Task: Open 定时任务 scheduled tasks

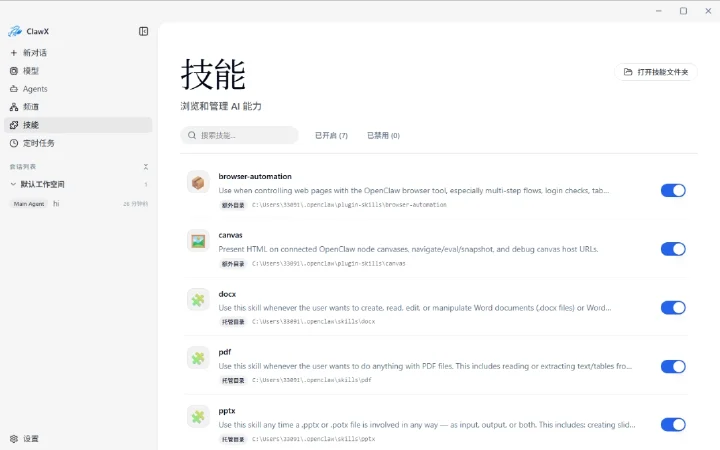Action: click(x=78, y=143)
